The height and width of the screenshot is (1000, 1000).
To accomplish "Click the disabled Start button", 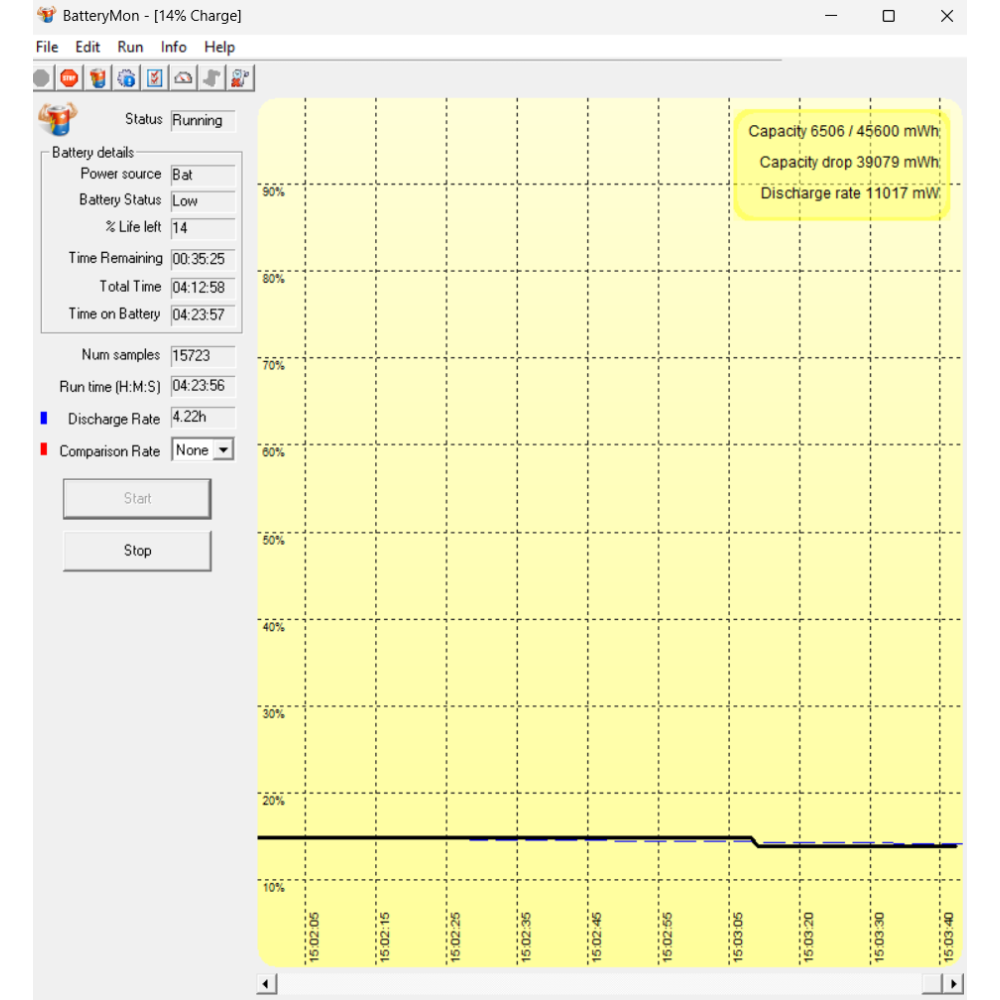I will tap(137, 498).
